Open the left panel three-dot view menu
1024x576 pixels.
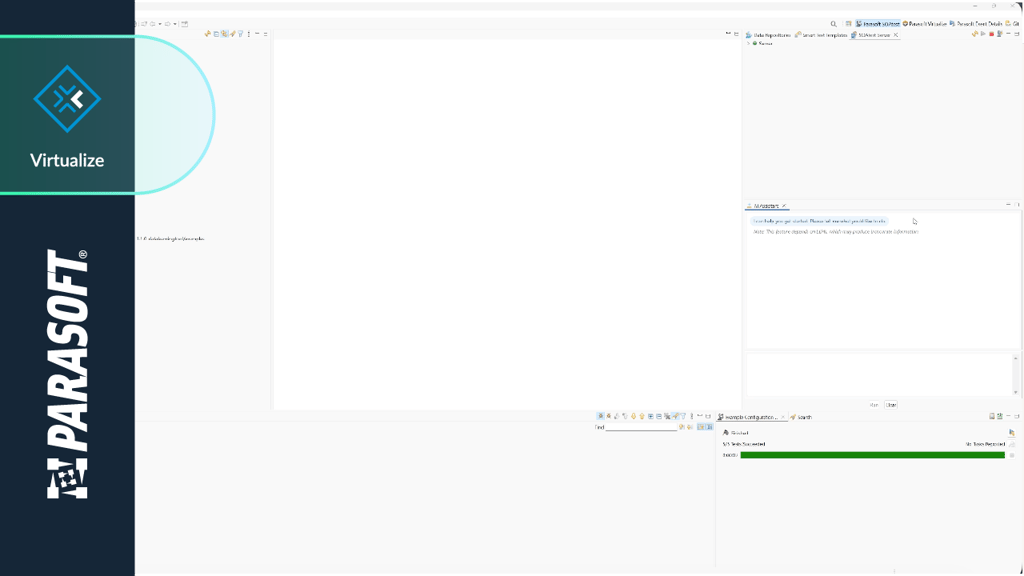249,34
